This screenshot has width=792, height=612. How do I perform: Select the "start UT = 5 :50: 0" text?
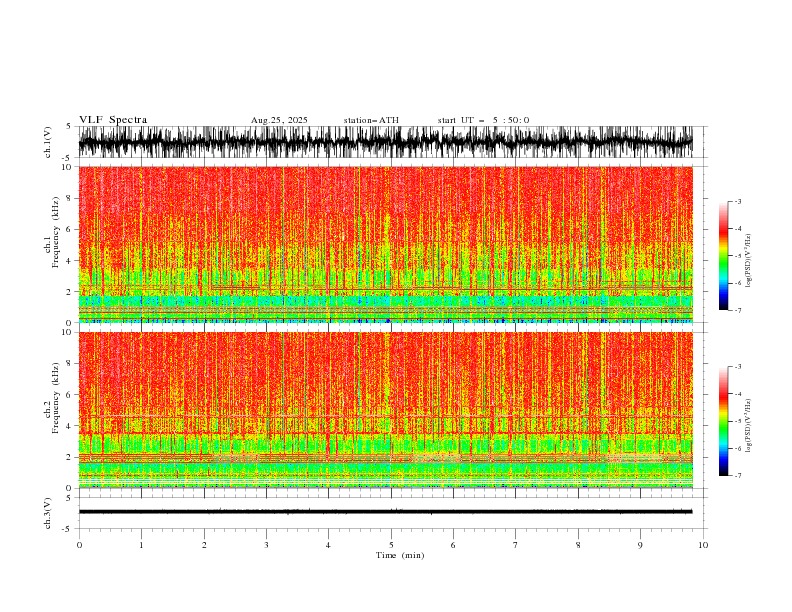tap(483, 120)
